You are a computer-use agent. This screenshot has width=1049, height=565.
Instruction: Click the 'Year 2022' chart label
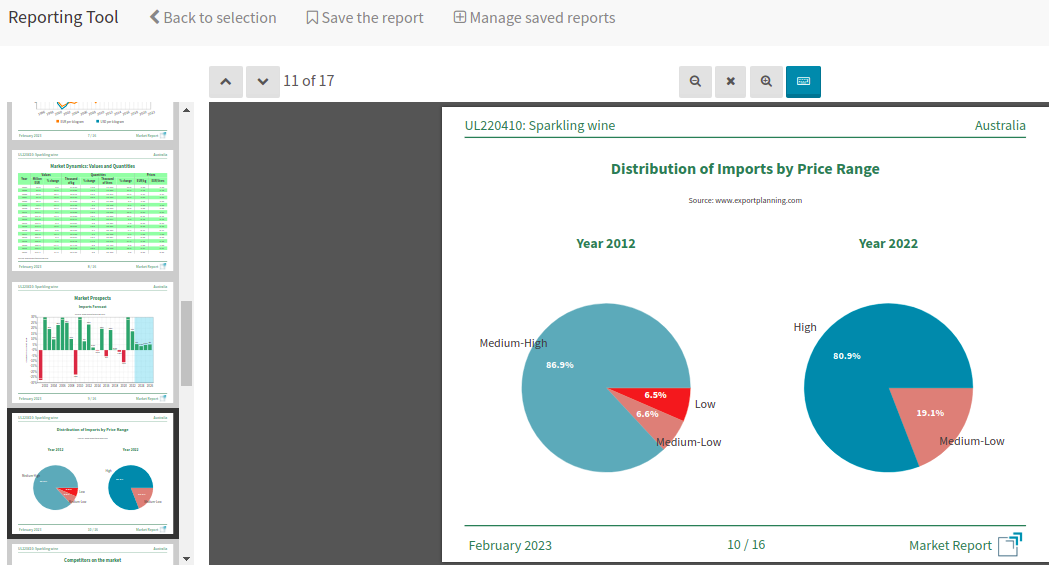coord(888,244)
